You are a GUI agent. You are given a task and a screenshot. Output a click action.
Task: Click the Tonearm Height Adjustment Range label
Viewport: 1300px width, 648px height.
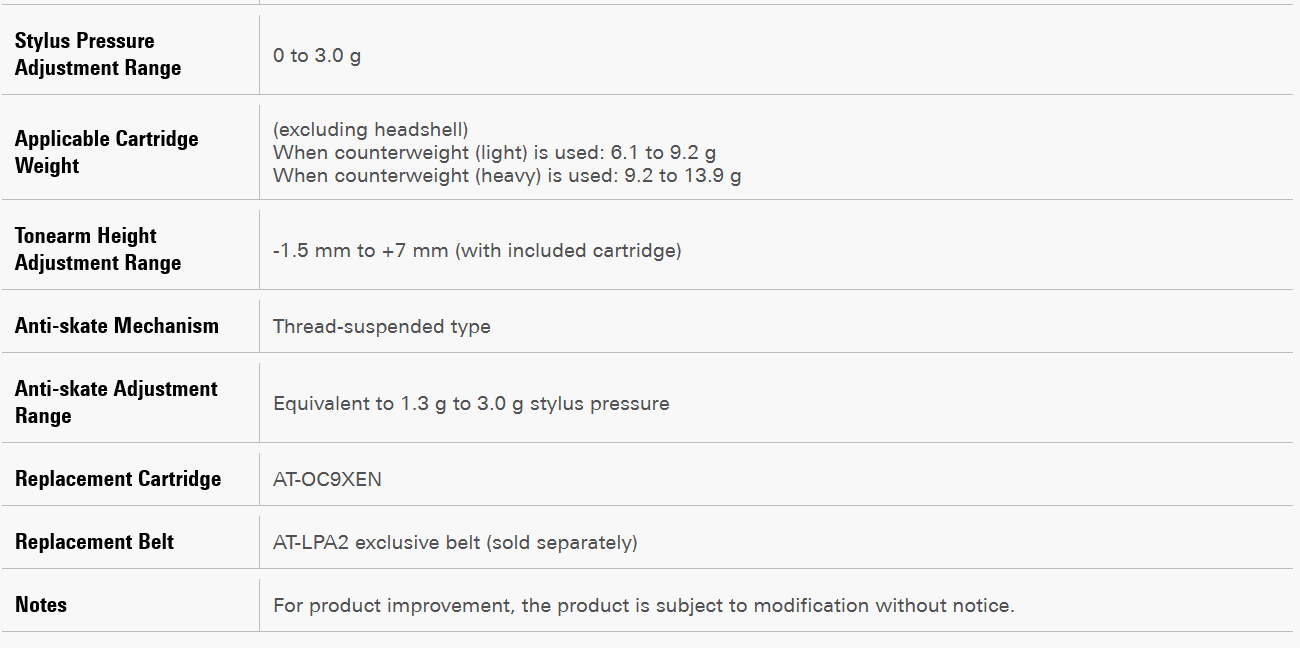point(98,249)
